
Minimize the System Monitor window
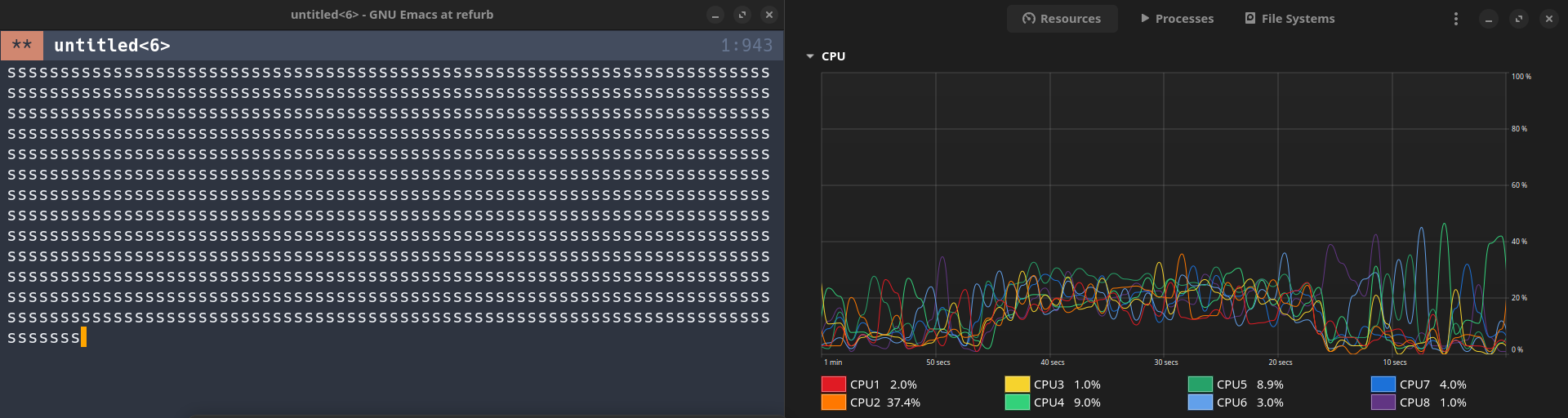tap(1489, 19)
